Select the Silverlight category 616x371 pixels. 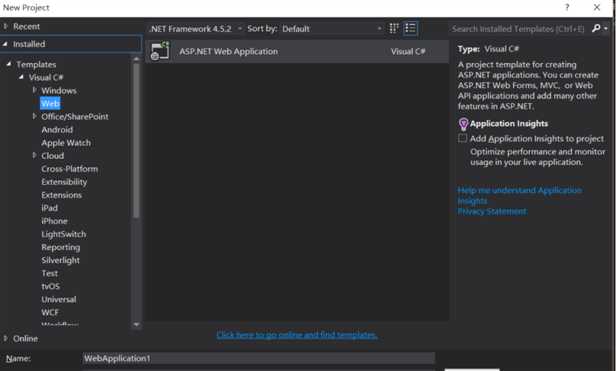pos(60,260)
